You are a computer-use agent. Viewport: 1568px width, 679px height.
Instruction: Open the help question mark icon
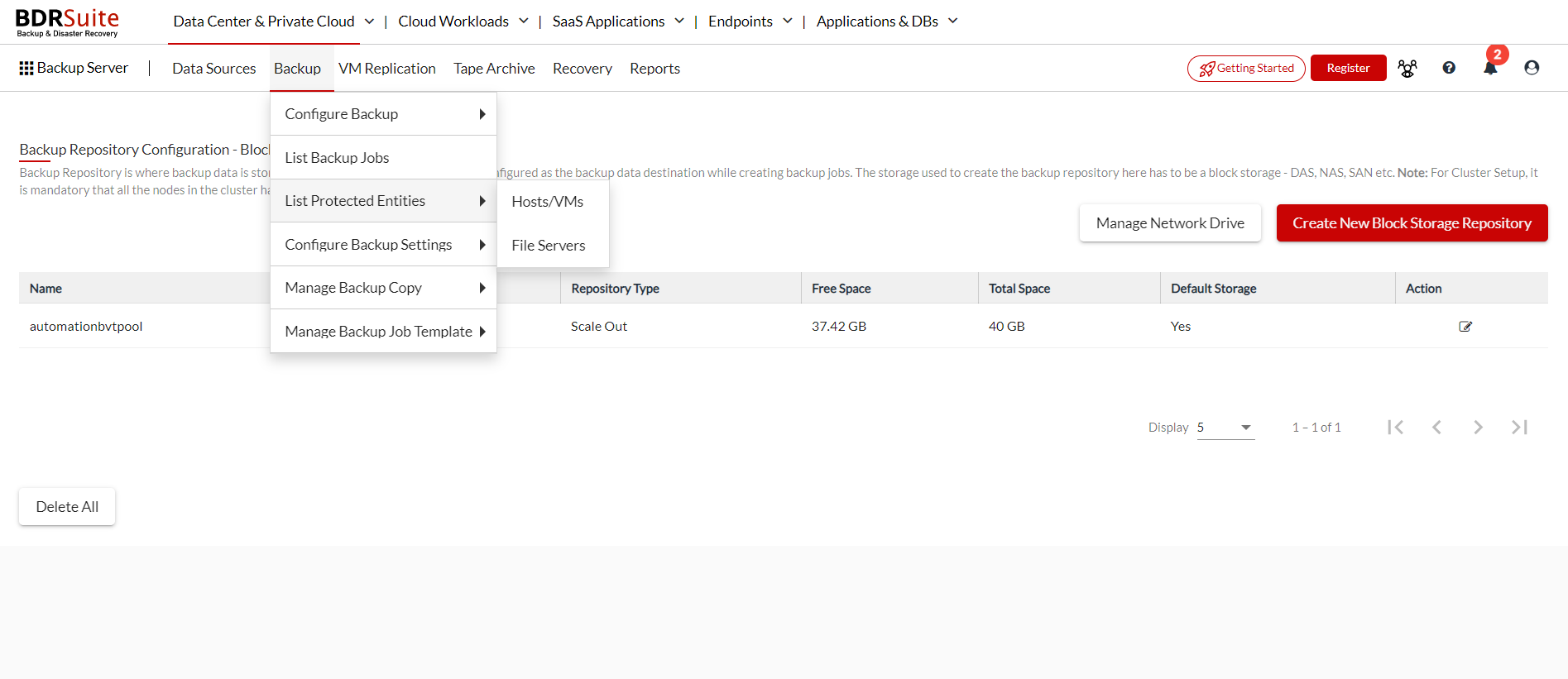tap(1449, 68)
